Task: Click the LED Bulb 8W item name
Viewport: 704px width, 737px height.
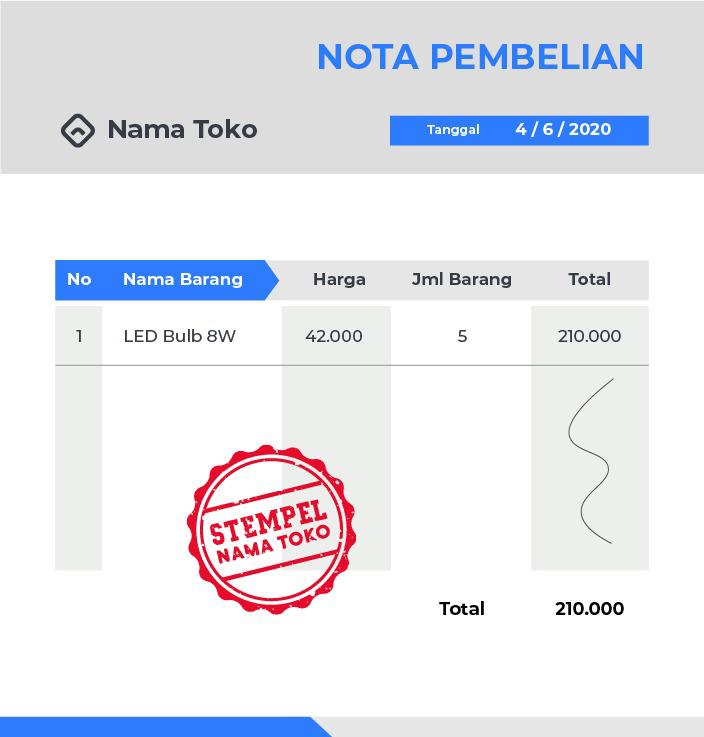Action: coord(180,336)
